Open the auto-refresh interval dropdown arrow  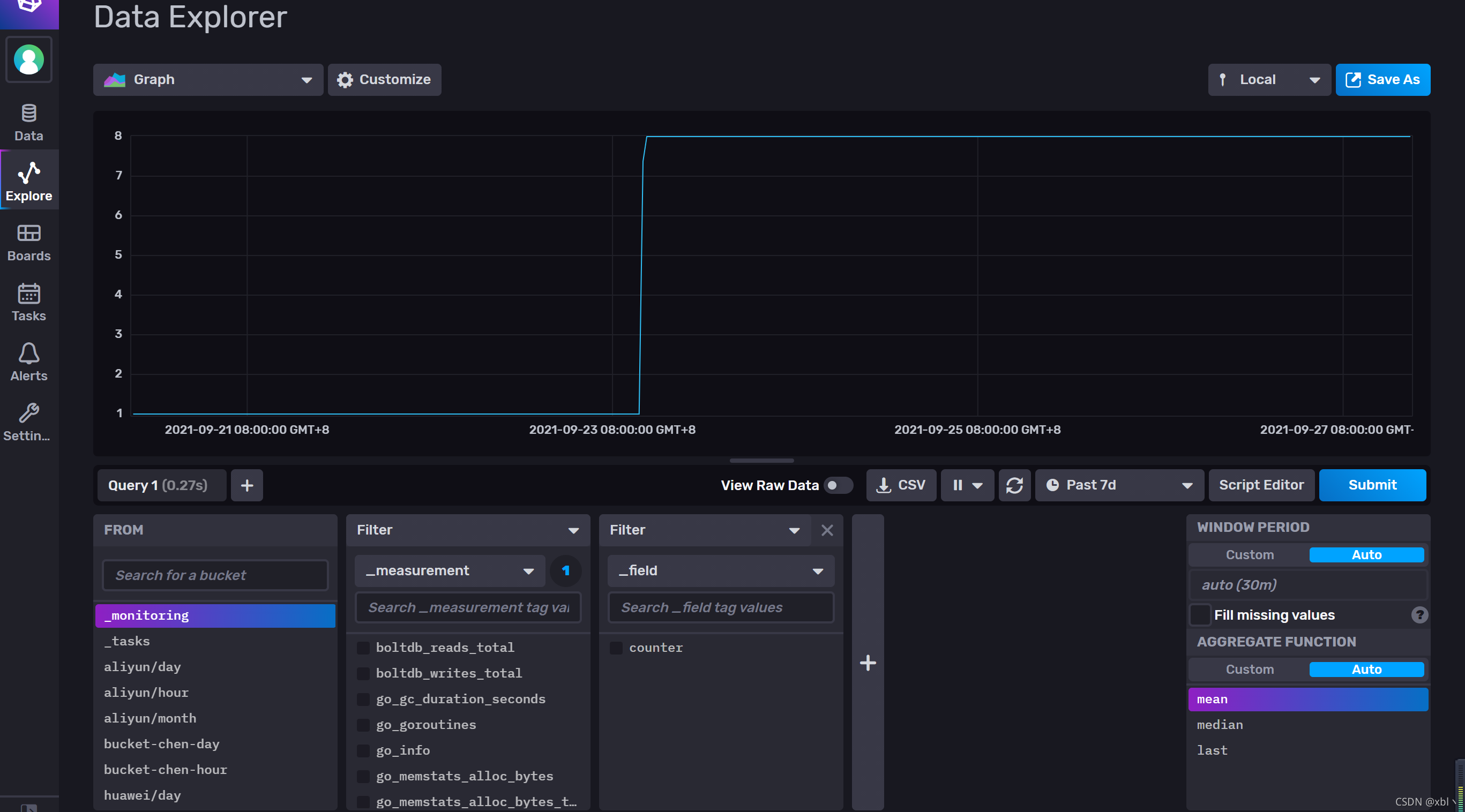click(977, 485)
